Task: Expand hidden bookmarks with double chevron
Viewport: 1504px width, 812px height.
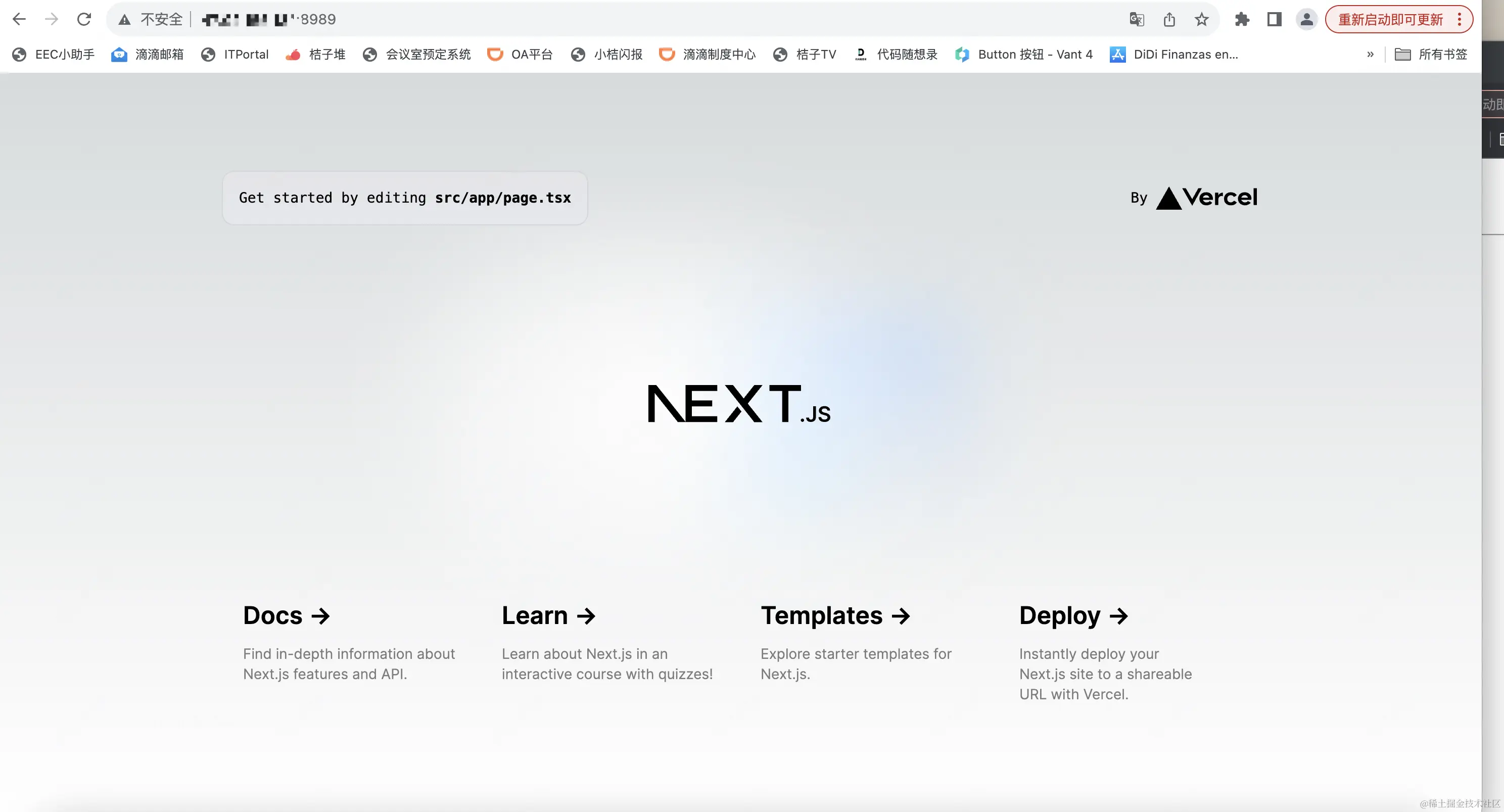Action: tap(1370, 54)
